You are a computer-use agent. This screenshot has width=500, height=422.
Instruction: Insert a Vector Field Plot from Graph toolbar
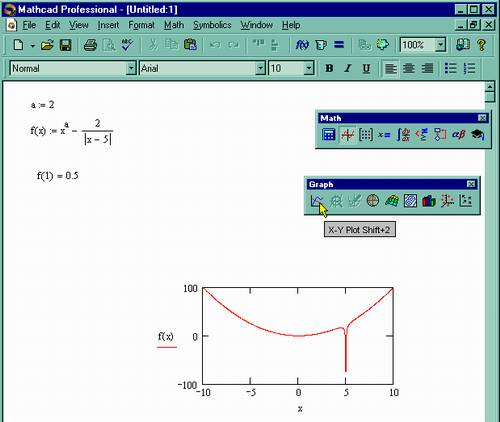coord(466,201)
